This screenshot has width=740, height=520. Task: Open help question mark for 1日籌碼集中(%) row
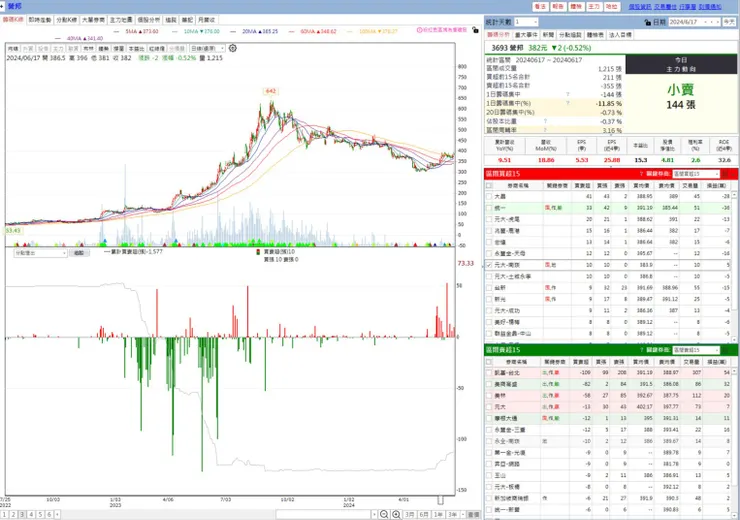568,103
